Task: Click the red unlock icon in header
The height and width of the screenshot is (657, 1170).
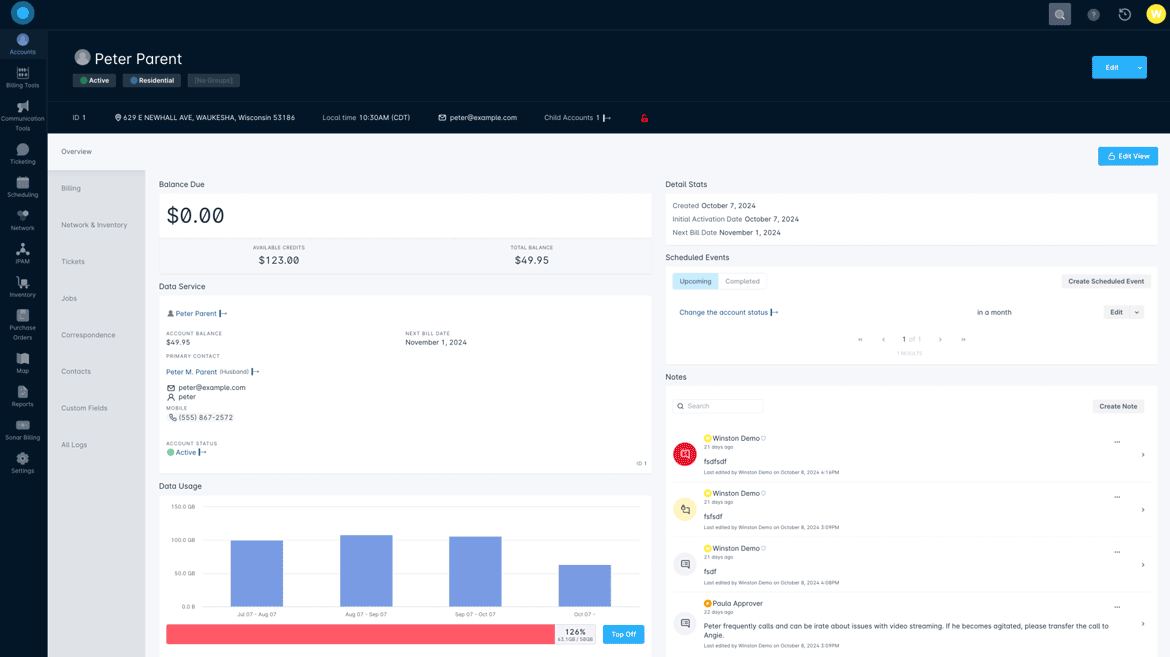Action: point(644,118)
